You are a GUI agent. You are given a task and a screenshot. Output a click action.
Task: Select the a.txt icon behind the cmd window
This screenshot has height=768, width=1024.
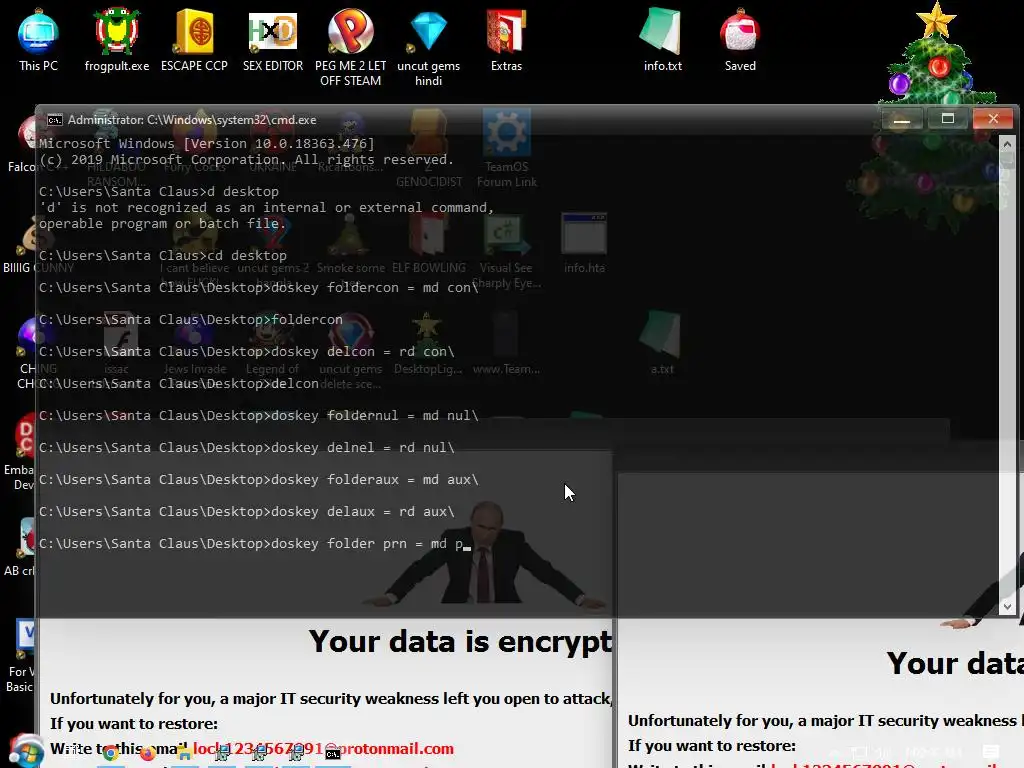coord(662,343)
